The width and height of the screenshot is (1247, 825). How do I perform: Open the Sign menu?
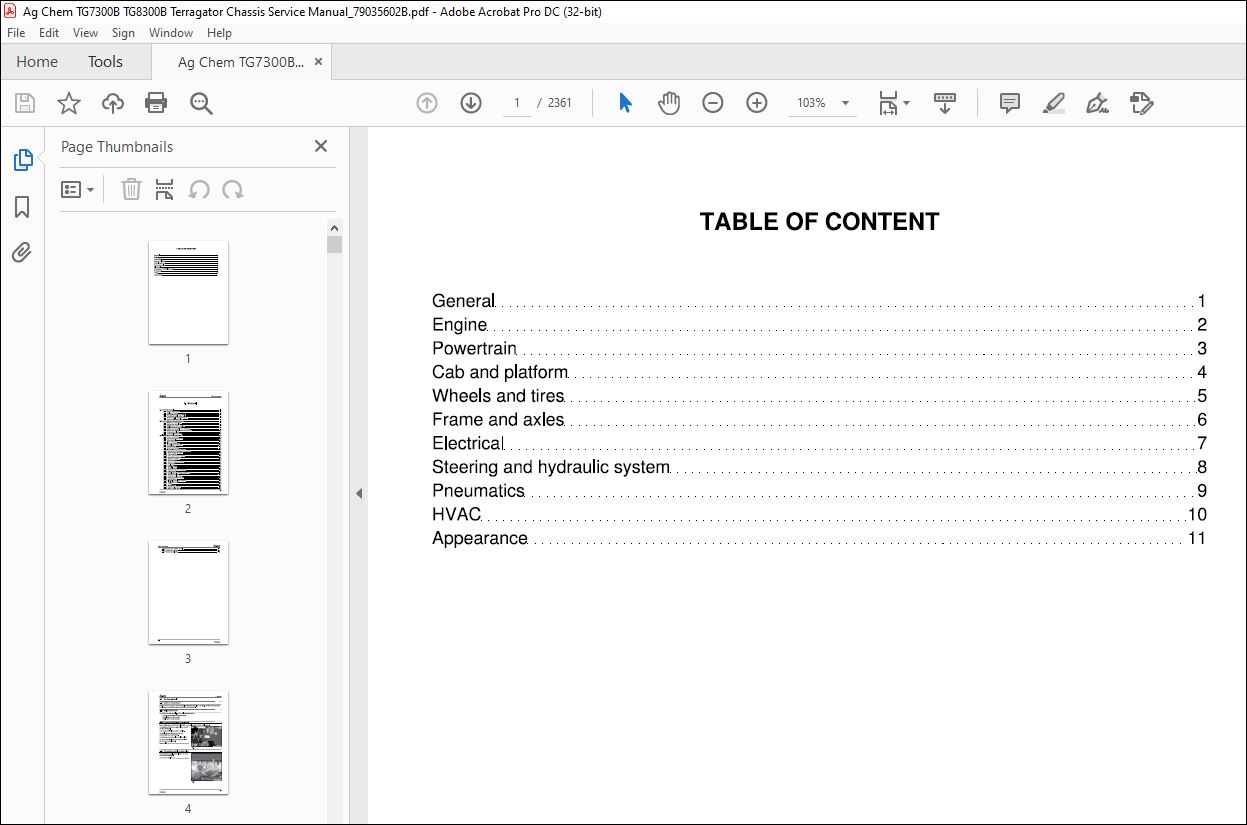(123, 33)
